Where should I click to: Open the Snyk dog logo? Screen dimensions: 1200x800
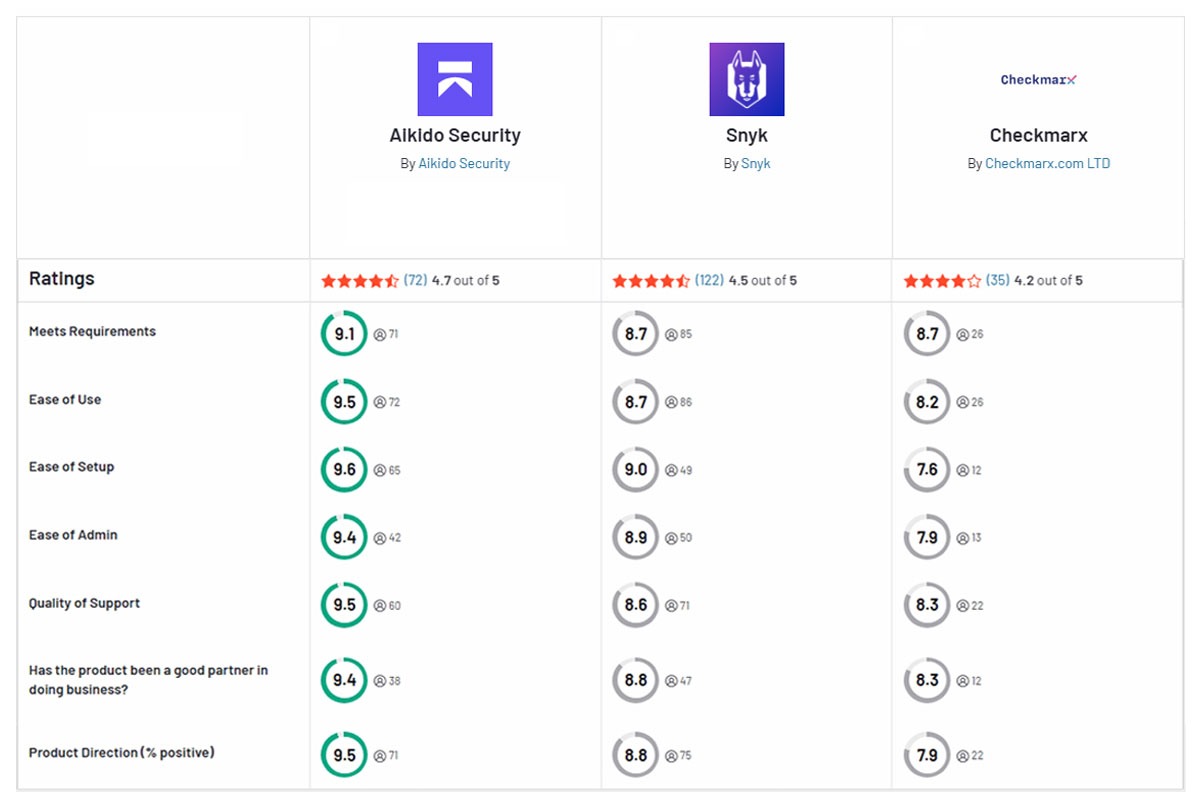747,79
